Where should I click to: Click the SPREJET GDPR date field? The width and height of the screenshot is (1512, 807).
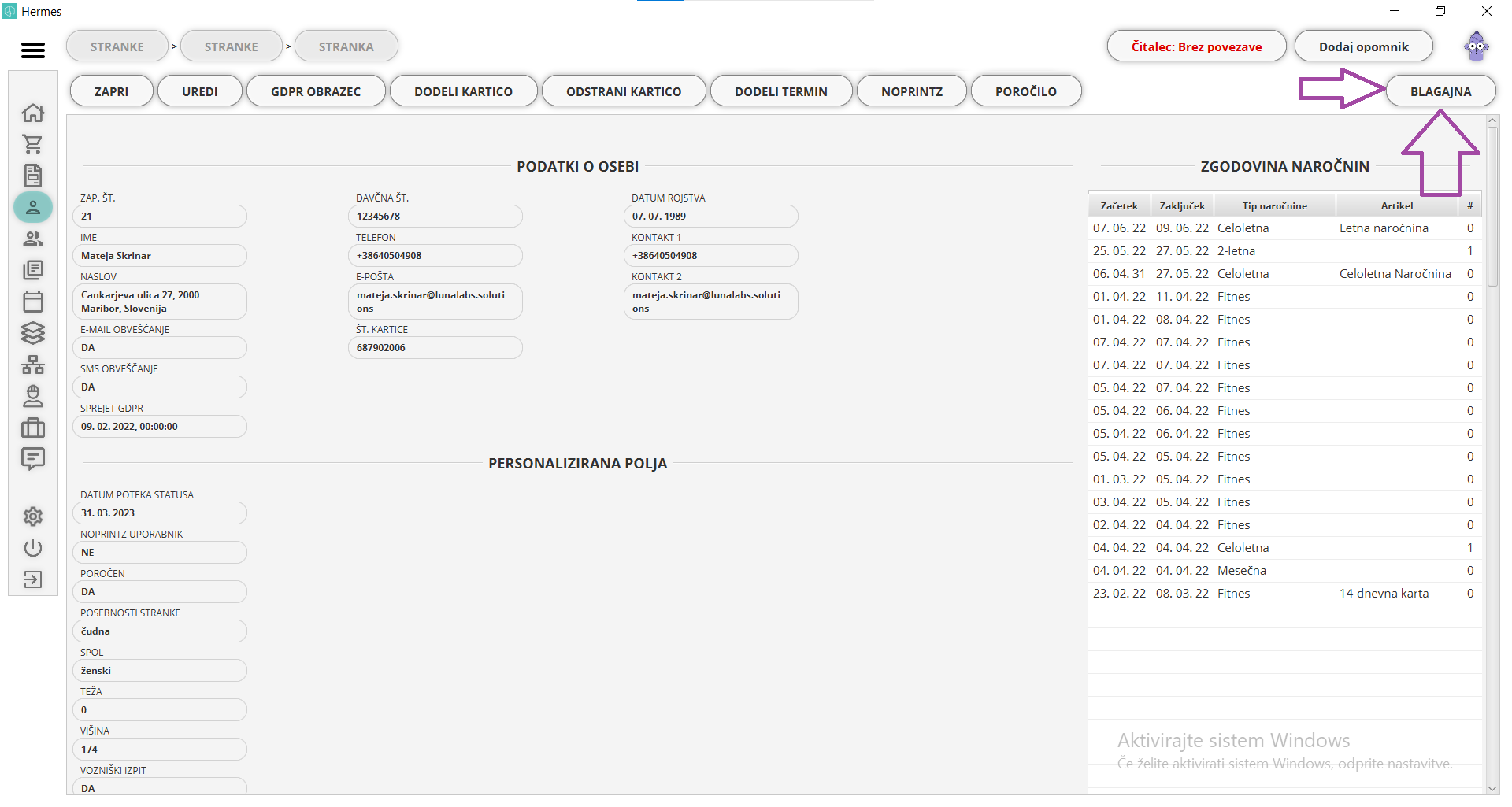(160, 427)
